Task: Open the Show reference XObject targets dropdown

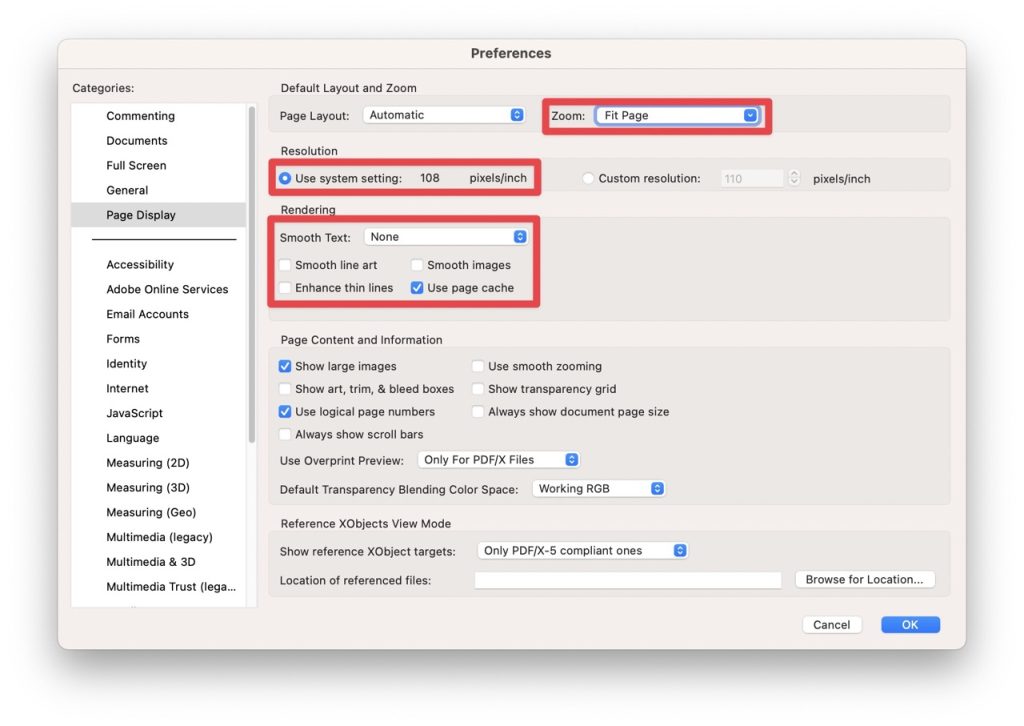Action: tap(582, 550)
